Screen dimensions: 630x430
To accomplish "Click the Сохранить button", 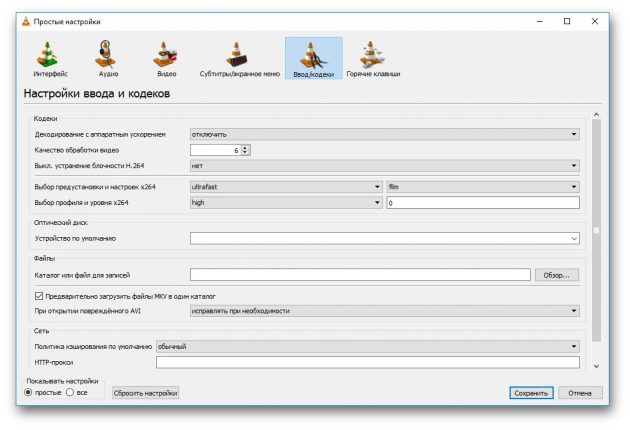I will pos(531,393).
